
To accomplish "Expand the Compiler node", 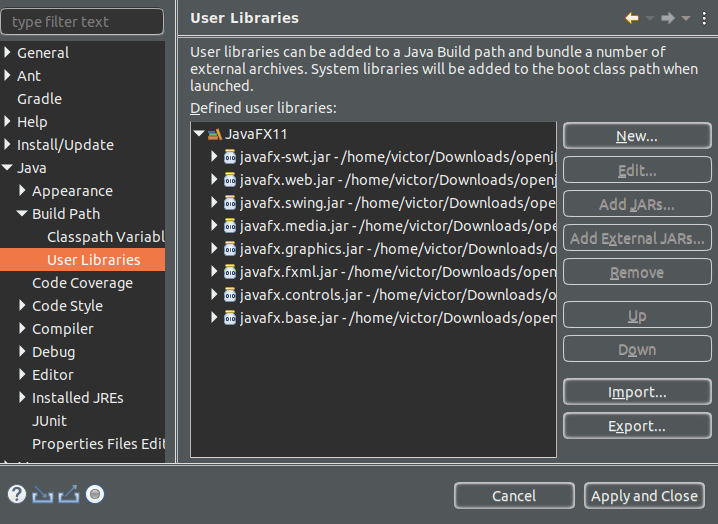I will 22,328.
